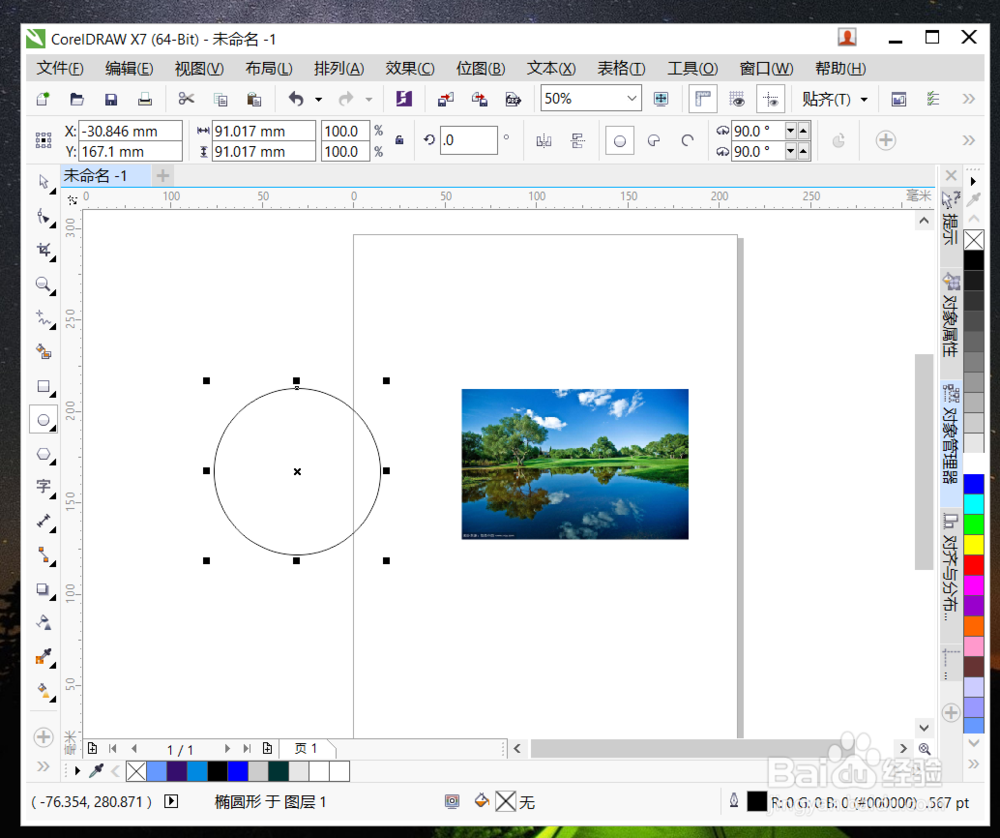The width and height of the screenshot is (1000, 838).
Task: Open the 位图(B) menu
Action: point(480,68)
